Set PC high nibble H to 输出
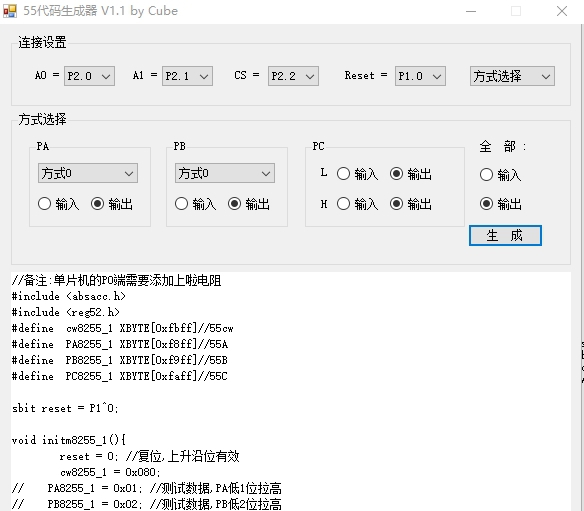The height and width of the screenshot is (511, 584). point(410,204)
